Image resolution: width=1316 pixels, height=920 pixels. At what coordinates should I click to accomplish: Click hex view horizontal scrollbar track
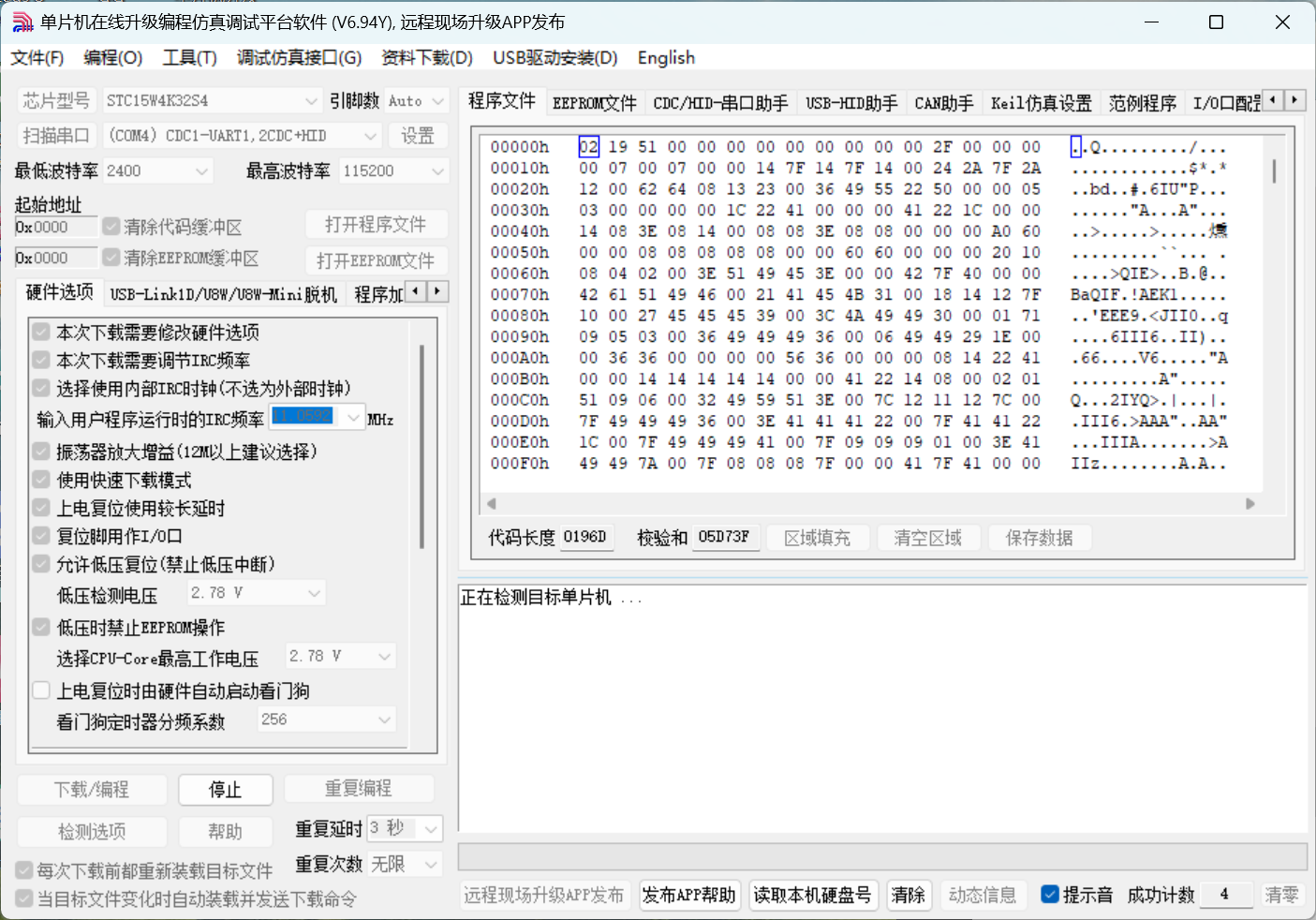click(870, 504)
